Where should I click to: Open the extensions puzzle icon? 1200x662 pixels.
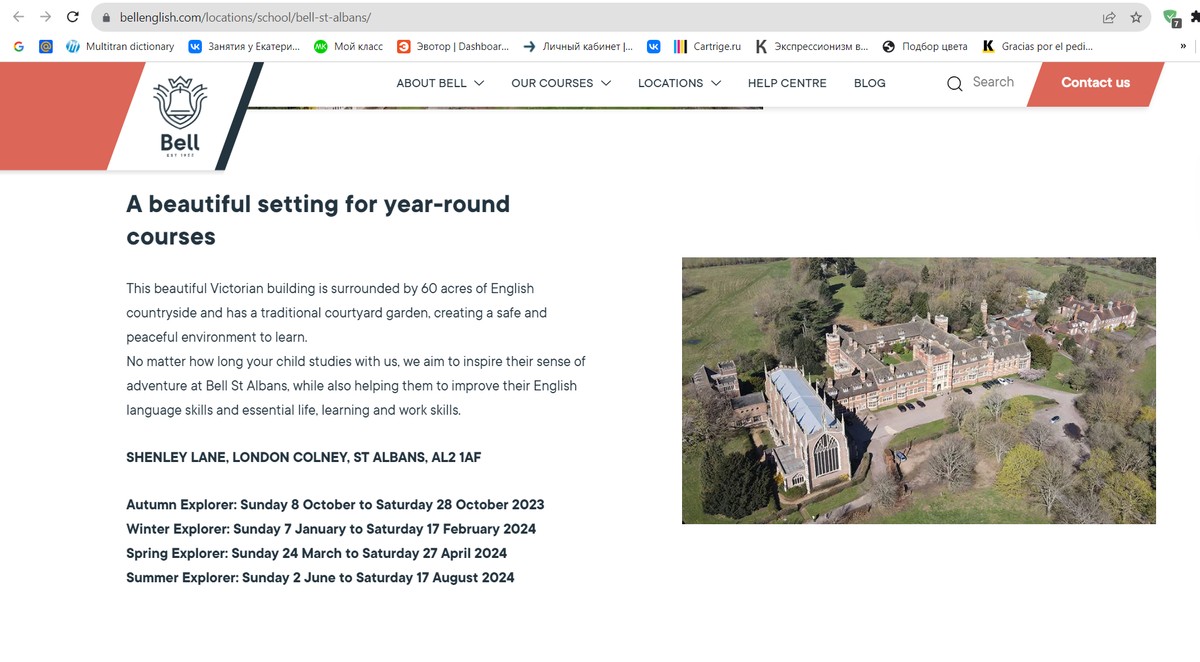point(1194,17)
